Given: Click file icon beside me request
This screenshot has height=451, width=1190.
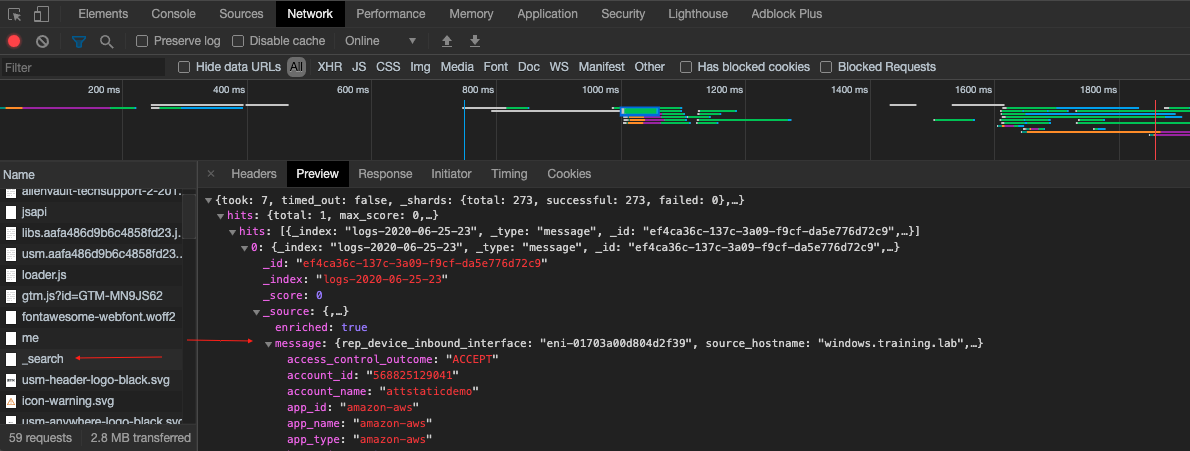Looking at the screenshot, I should tap(11, 337).
